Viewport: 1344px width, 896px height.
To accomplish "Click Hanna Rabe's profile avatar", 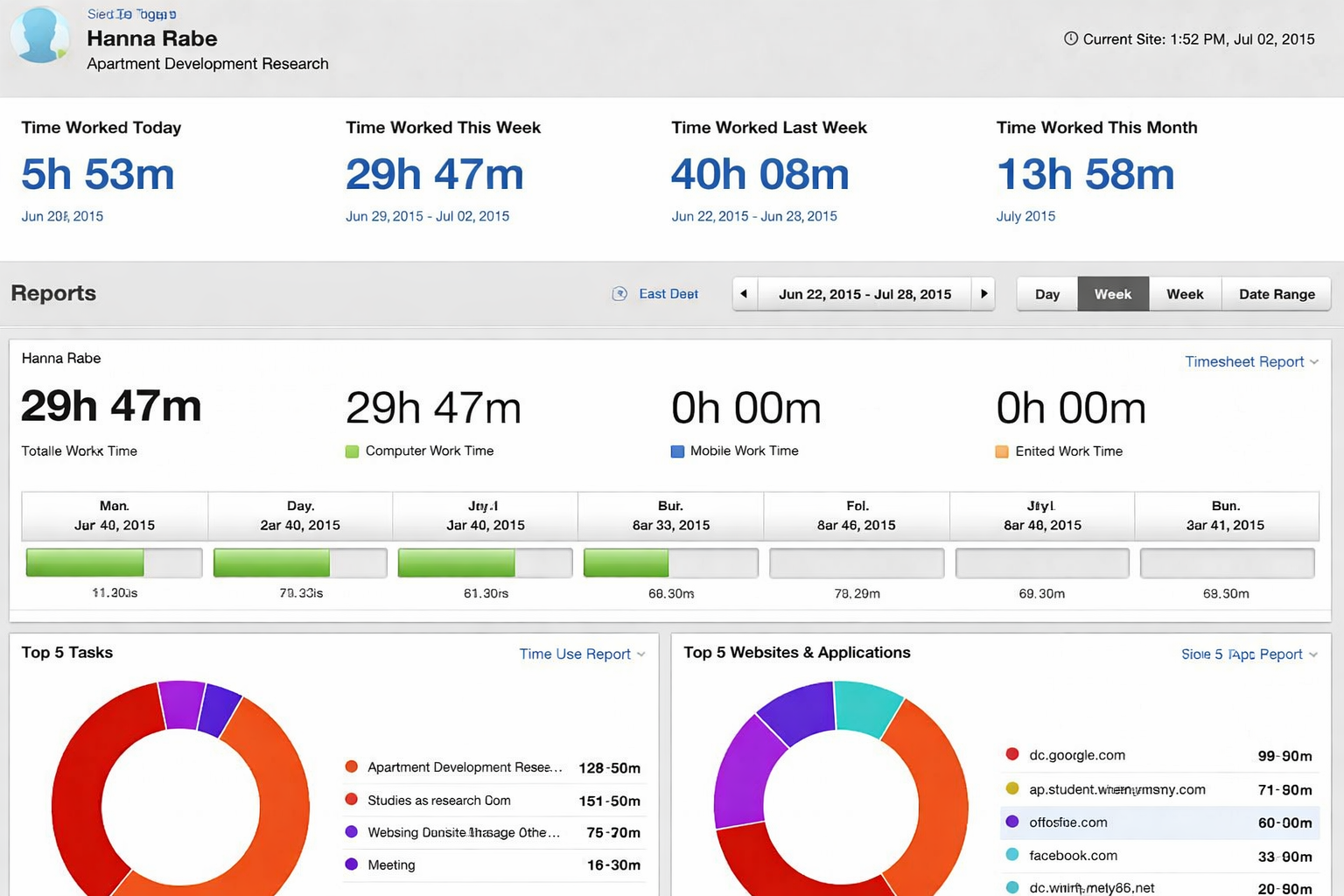I will tap(39, 36).
